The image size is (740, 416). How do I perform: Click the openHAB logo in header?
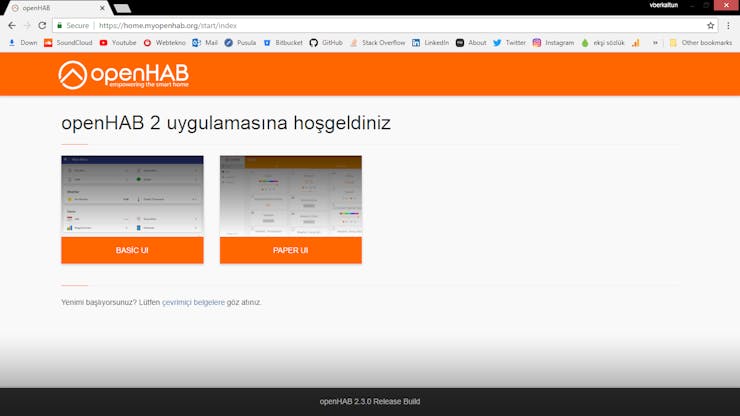124,75
